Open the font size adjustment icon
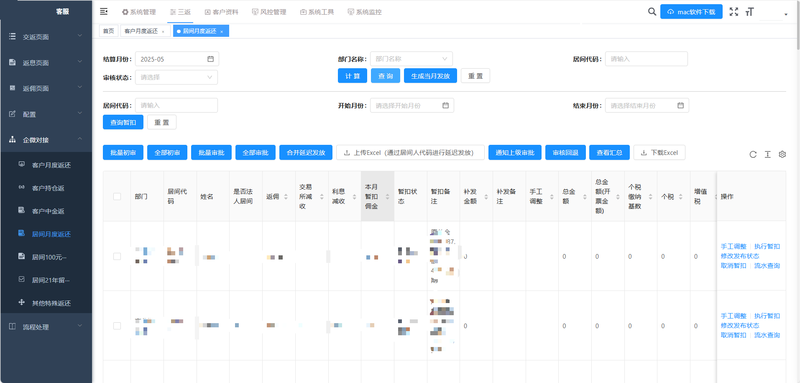800x383 pixels. (x=749, y=12)
